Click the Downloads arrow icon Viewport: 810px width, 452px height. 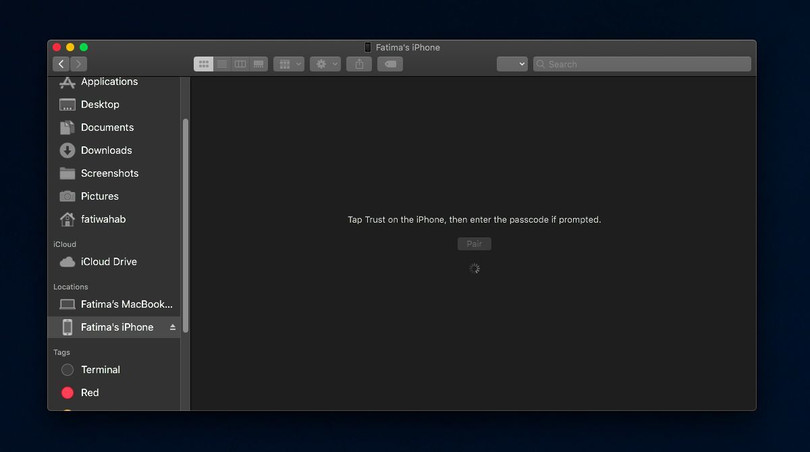click(x=67, y=150)
